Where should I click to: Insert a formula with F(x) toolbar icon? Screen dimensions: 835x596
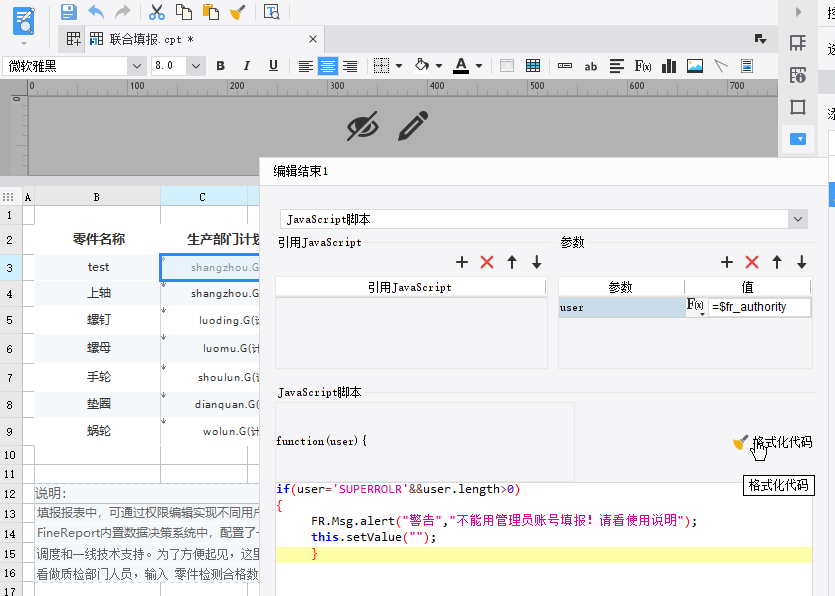[x=643, y=66]
